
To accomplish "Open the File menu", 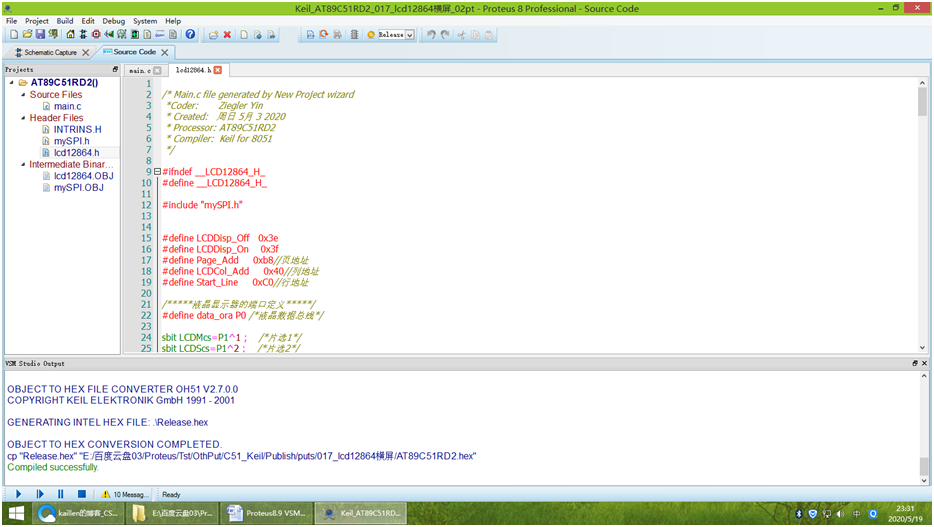I will click(x=11, y=21).
